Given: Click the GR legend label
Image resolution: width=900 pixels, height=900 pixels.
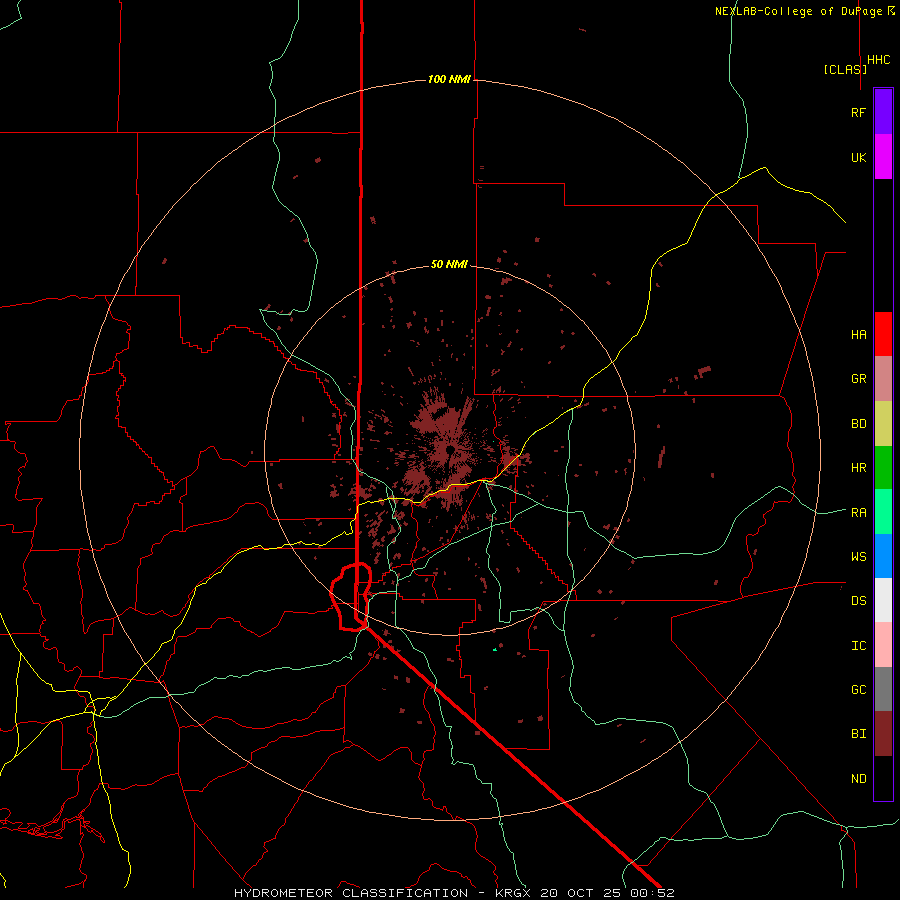Looking at the screenshot, I should [858, 379].
